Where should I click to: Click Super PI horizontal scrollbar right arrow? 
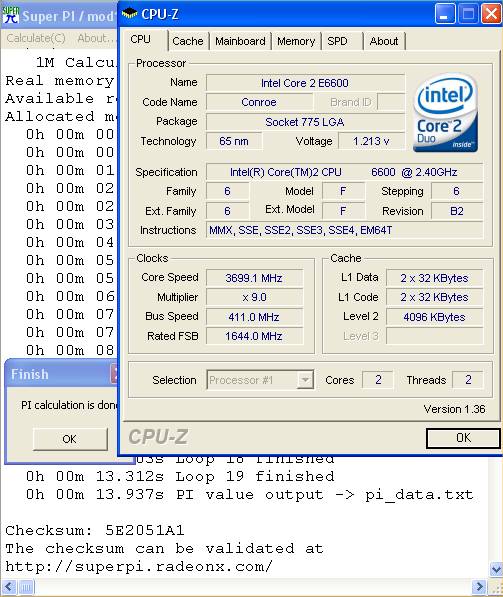tap(479, 587)
